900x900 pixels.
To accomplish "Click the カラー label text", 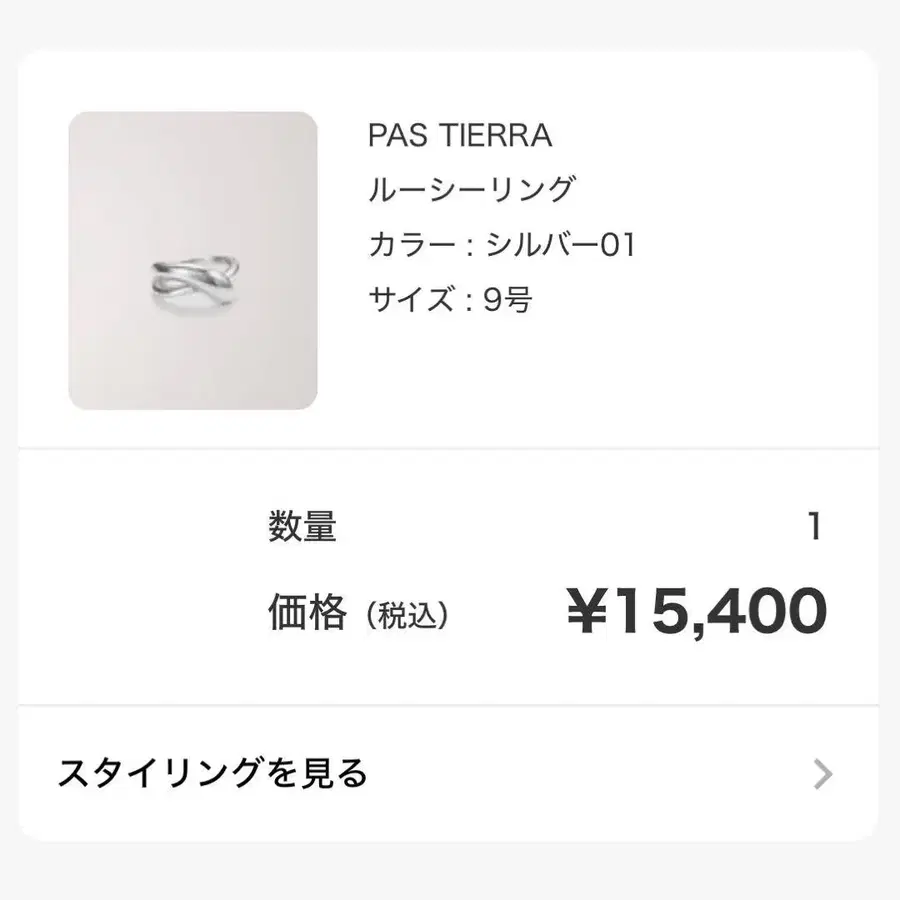I will pos(412,245).
